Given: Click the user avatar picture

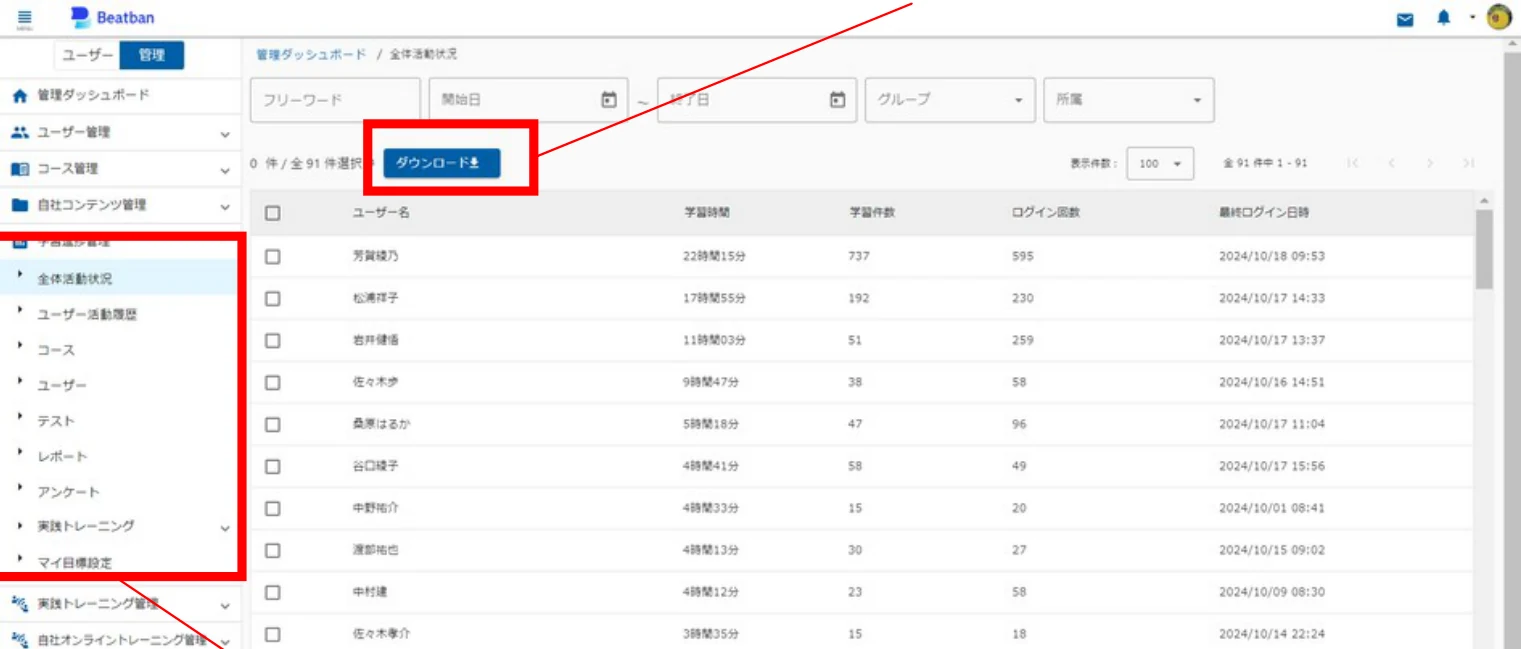Looking at the screenshot, I should (x=1498, y=18).
